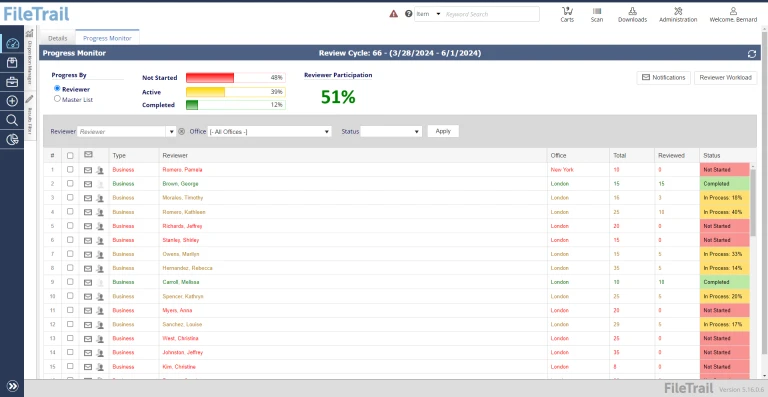This screenshot has height=397, width=768.
Task: Click the Apply filter button
Action: tap(443, 131)
